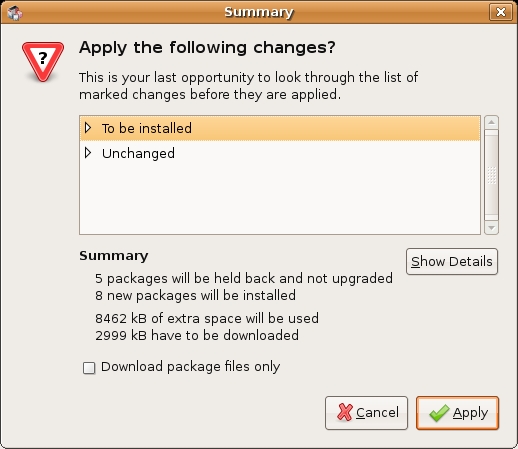Click the scrollbar trough above the thumb grip
The image size is (518, 449).
coord(491,148)
